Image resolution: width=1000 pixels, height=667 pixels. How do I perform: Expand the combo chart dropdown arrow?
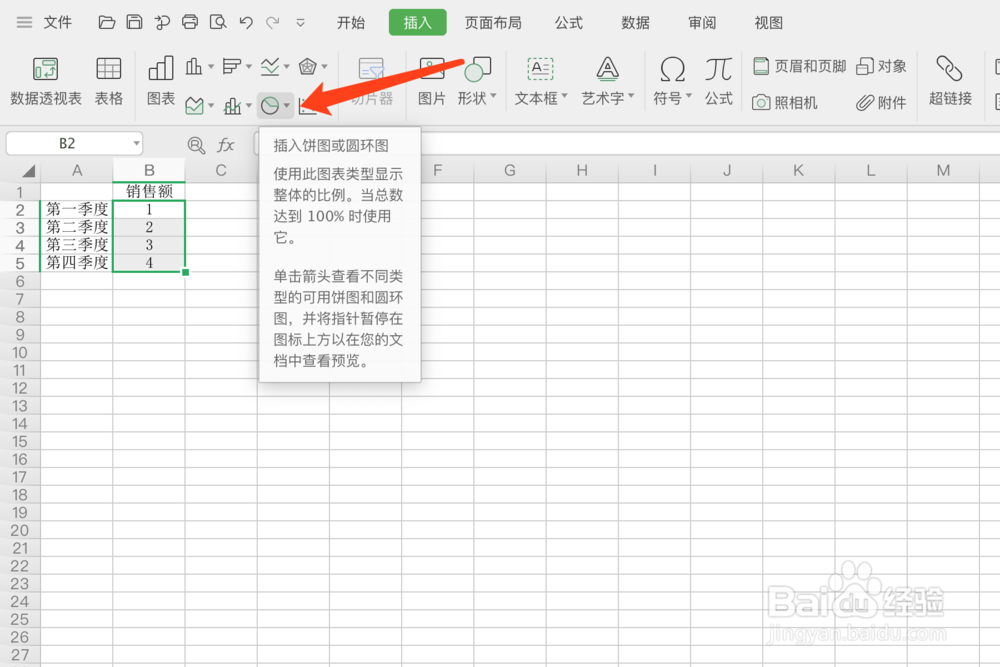(x=249, y=105)
